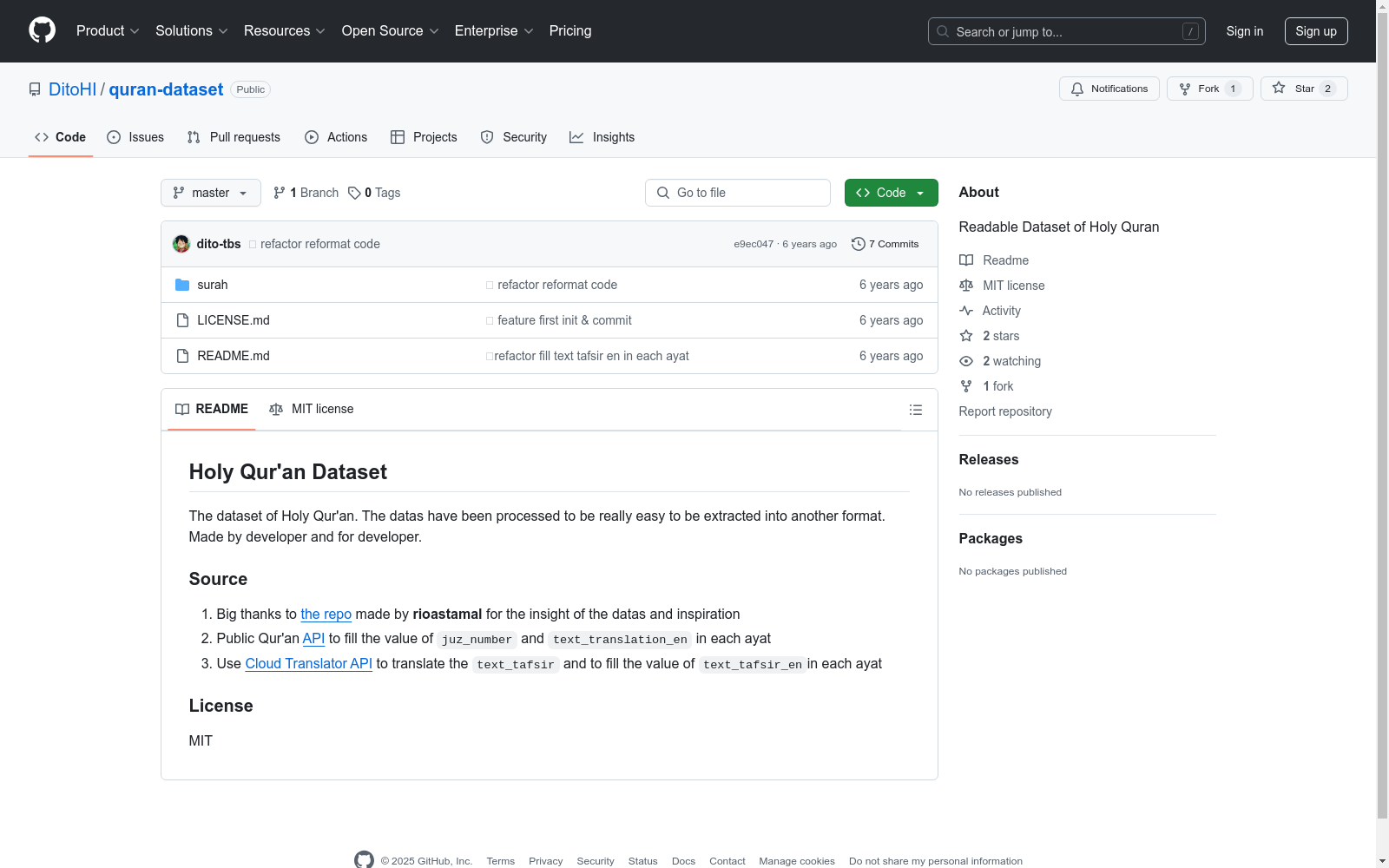Click the search magnifier icon in header
Image resolution: width=1389 pixels, height=868 pixels.
[943, 31]
